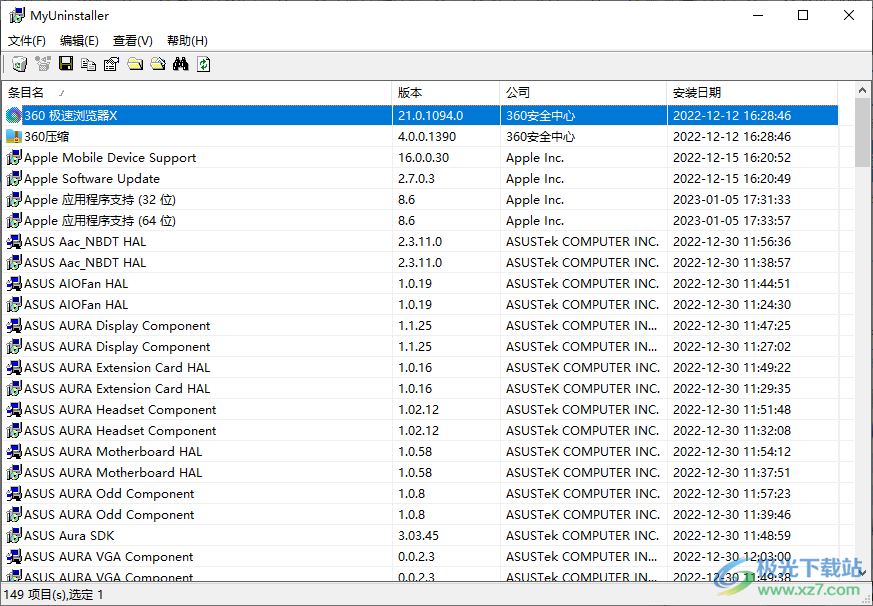The image size is (873, 606).
Task: Click install date 2022-12-15 16:20:52
Action: pyautogui.click(x=732, y=158)
